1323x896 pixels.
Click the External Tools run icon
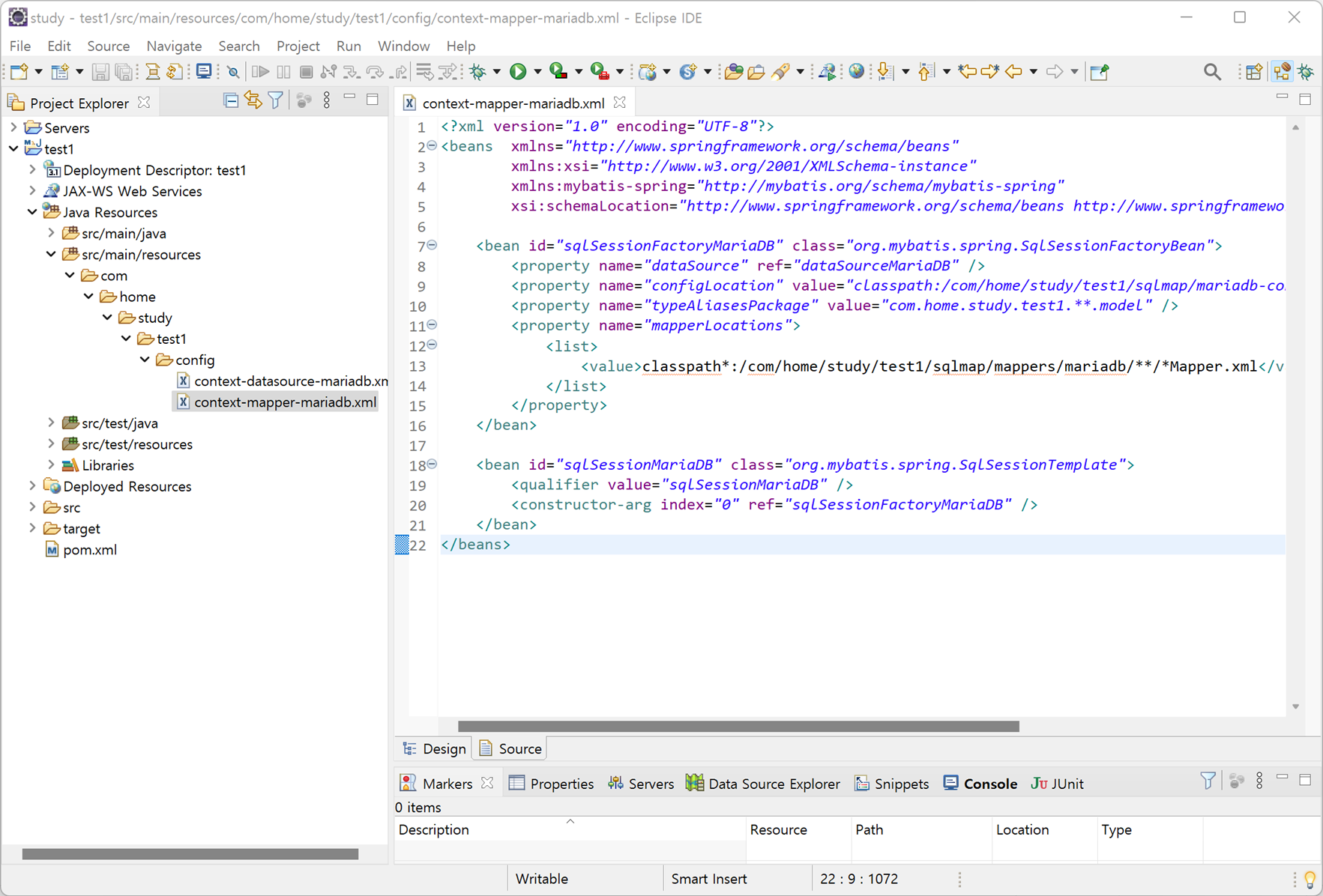point(600,71)
